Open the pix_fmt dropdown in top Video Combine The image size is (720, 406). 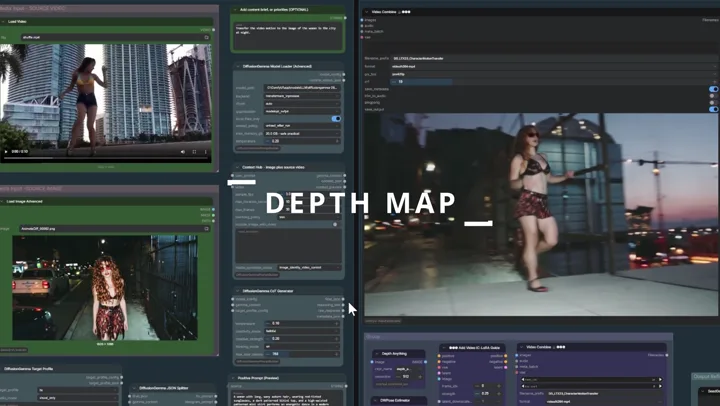pyautogui.click(x=554, y=74)
